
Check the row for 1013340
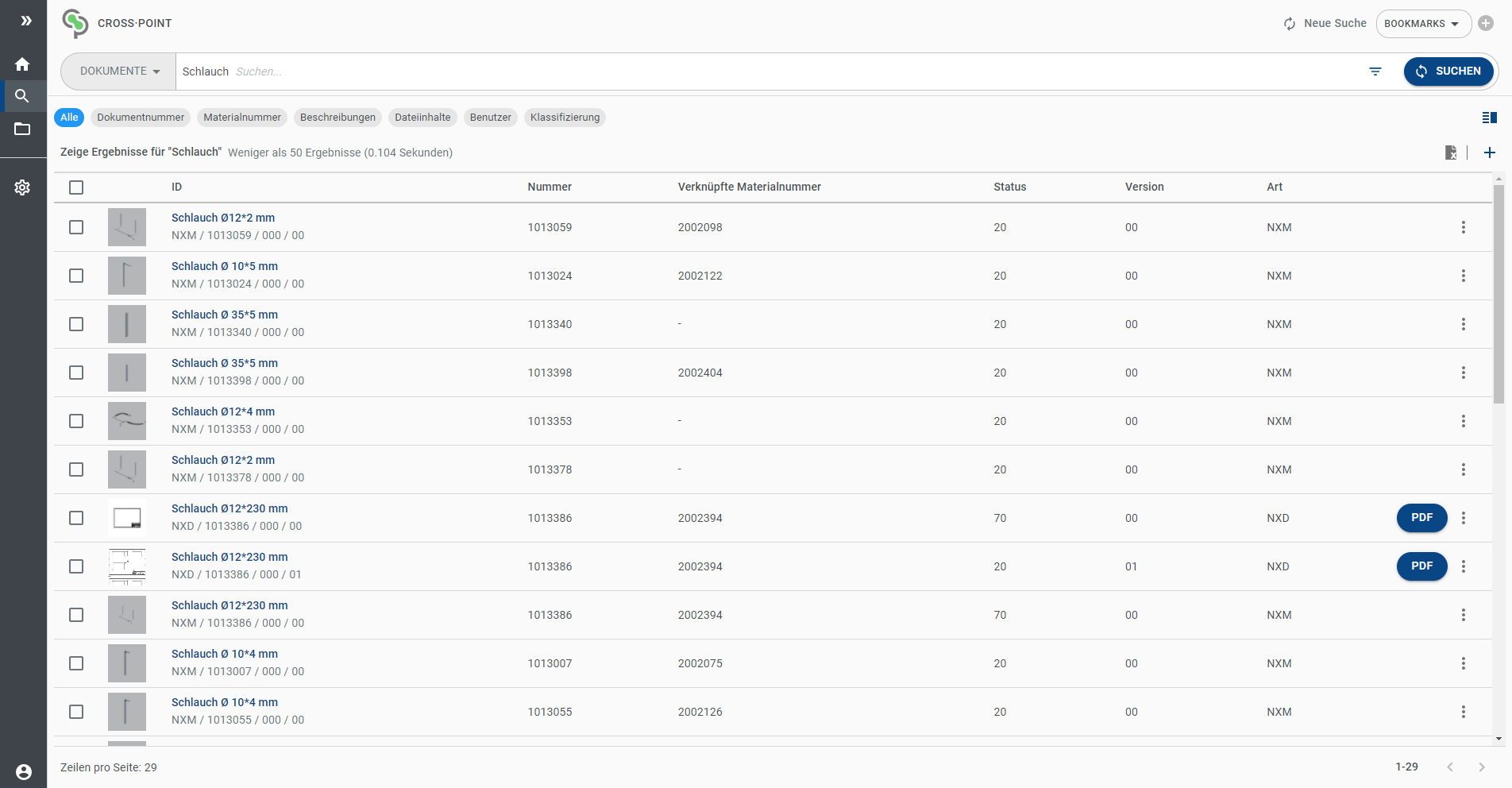coord(76,324)
